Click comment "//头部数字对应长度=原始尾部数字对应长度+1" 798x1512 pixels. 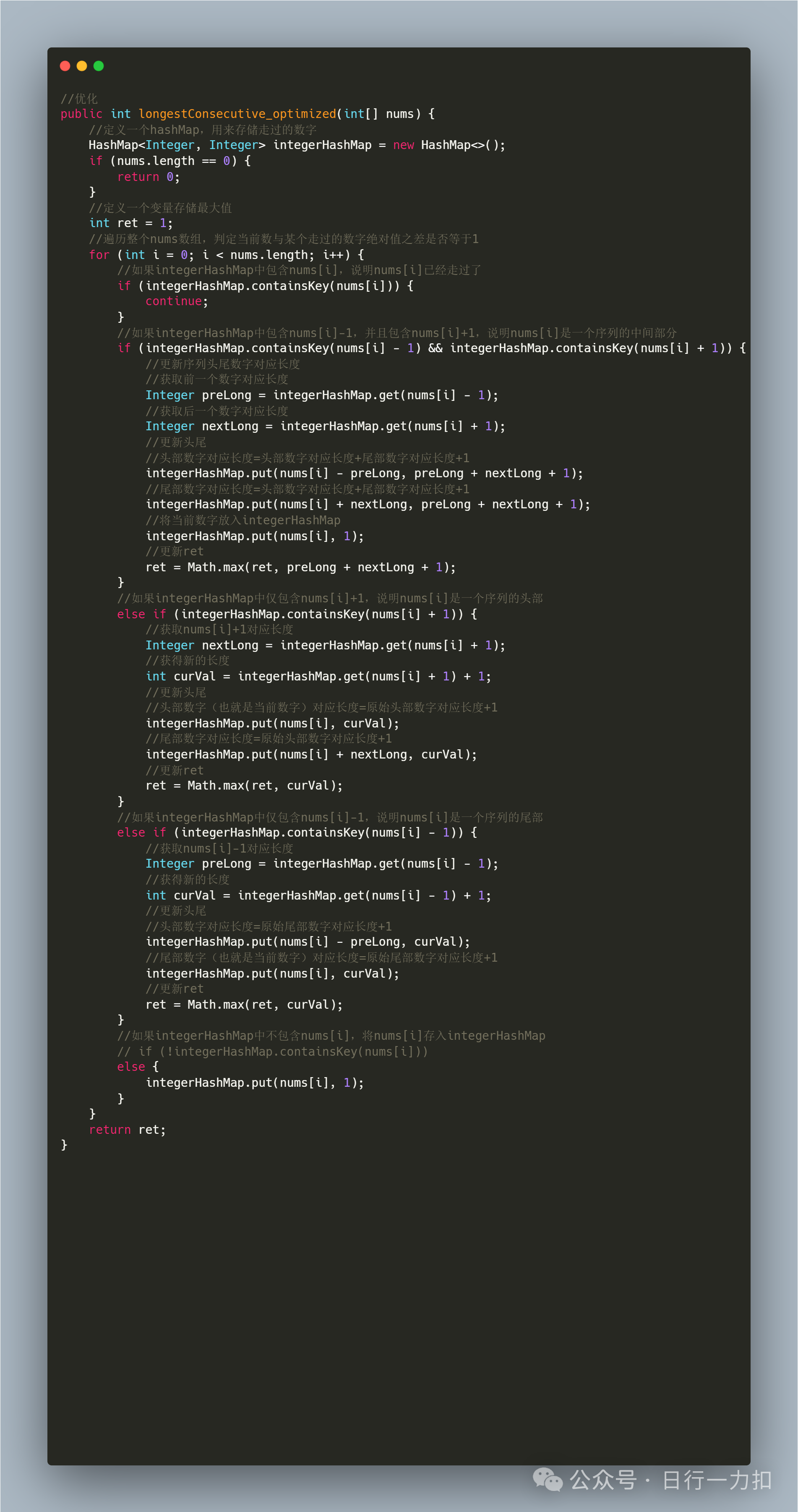pos(269,926)
